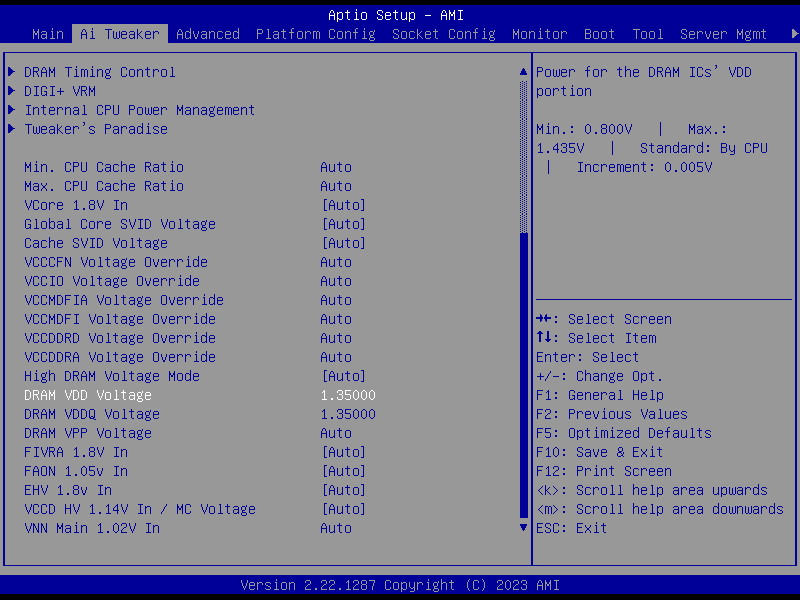Select the VCCMDFI Voltage Override value
The image size is (800, 600).
(x=336, y=319)
